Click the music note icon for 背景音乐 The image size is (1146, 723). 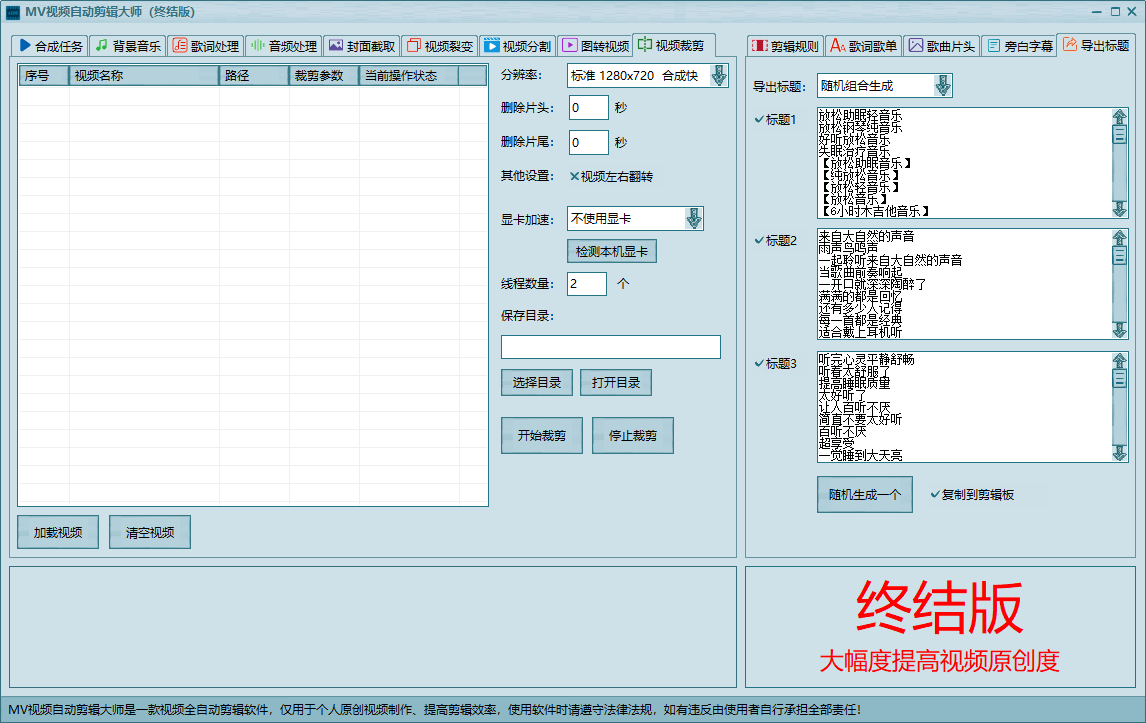[101, 46]
